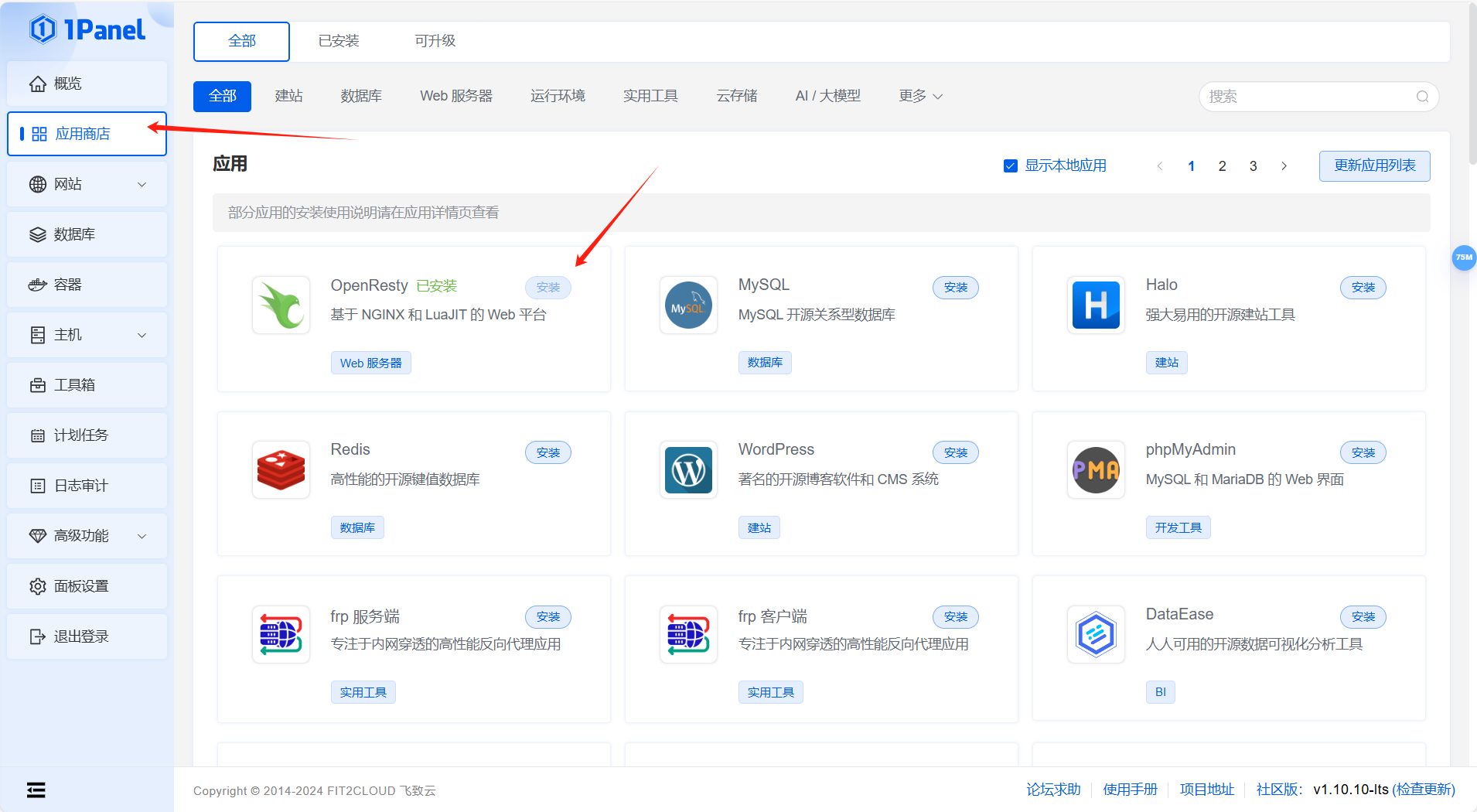The image size is (1477, 812).
Task: Switch to the 可升级 tab
Action: (435, 41)
